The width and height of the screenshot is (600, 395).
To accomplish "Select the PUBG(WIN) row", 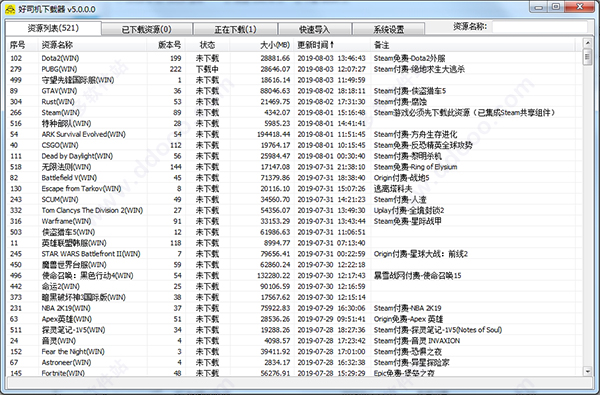I will tap(295, 69).
